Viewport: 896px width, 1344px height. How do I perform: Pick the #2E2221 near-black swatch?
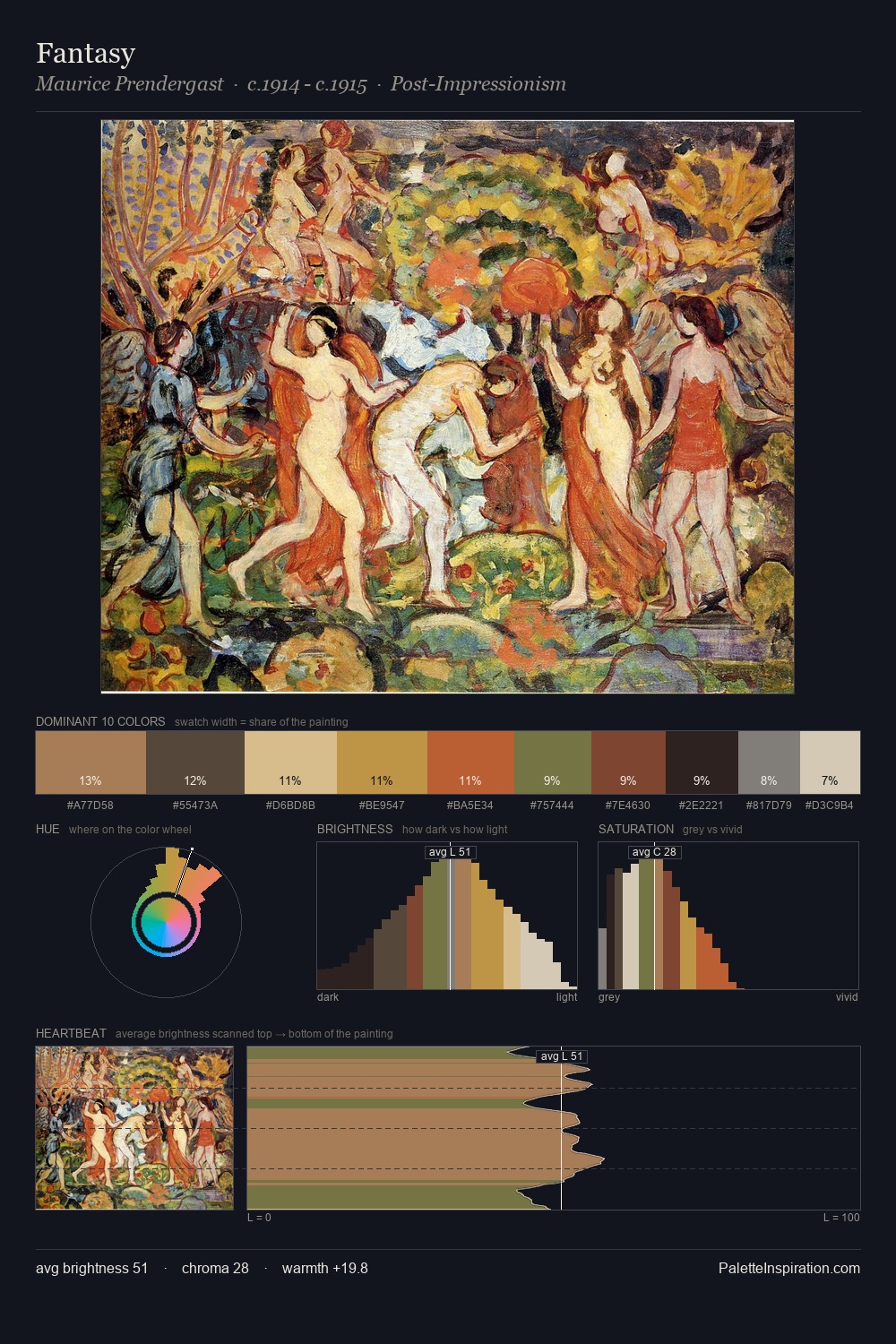(x=702, y=762)
